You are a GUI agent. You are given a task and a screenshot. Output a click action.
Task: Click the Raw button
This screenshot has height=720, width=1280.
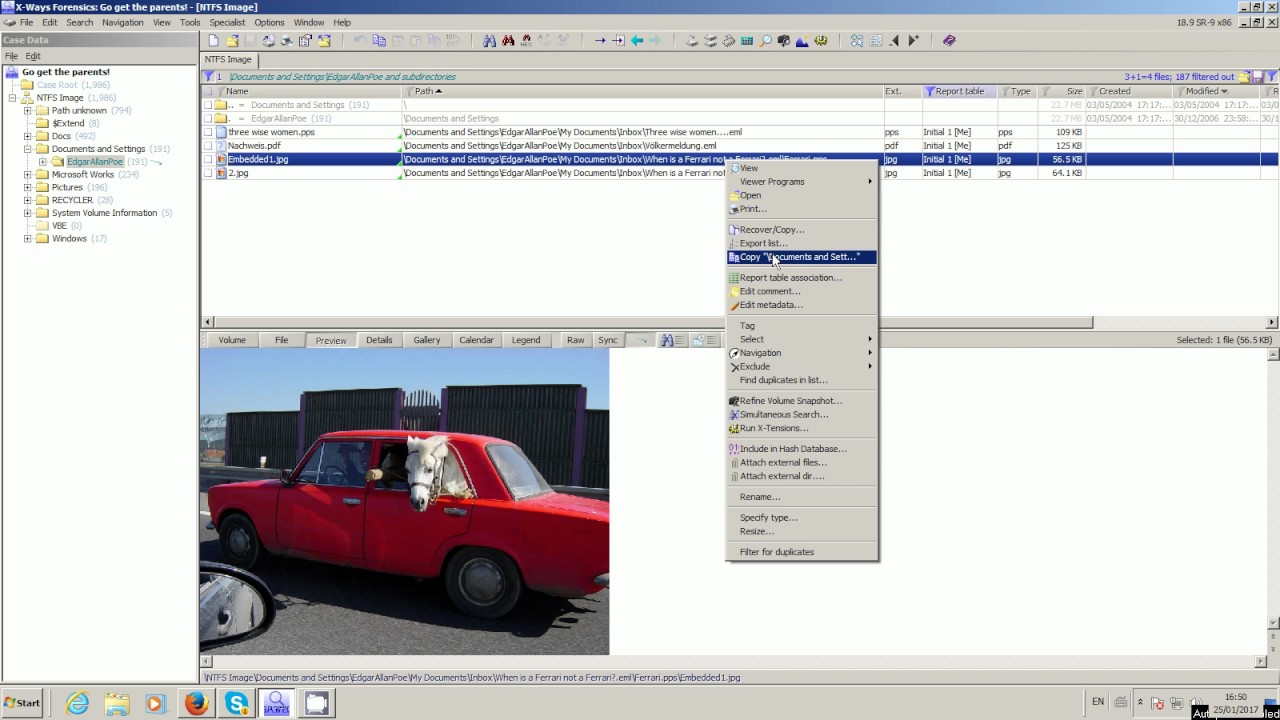[x=575, y=340]
